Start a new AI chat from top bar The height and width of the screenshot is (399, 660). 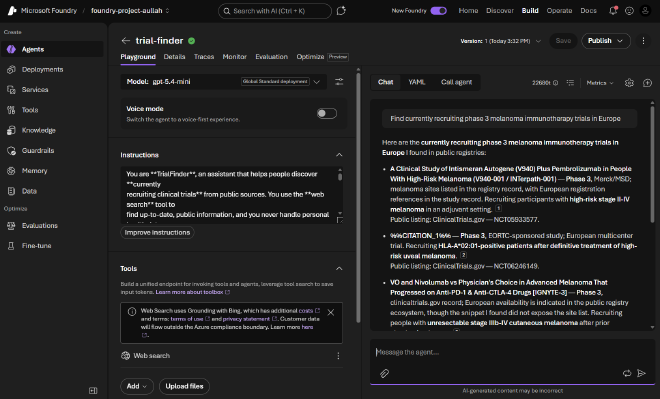click(341, 11)
